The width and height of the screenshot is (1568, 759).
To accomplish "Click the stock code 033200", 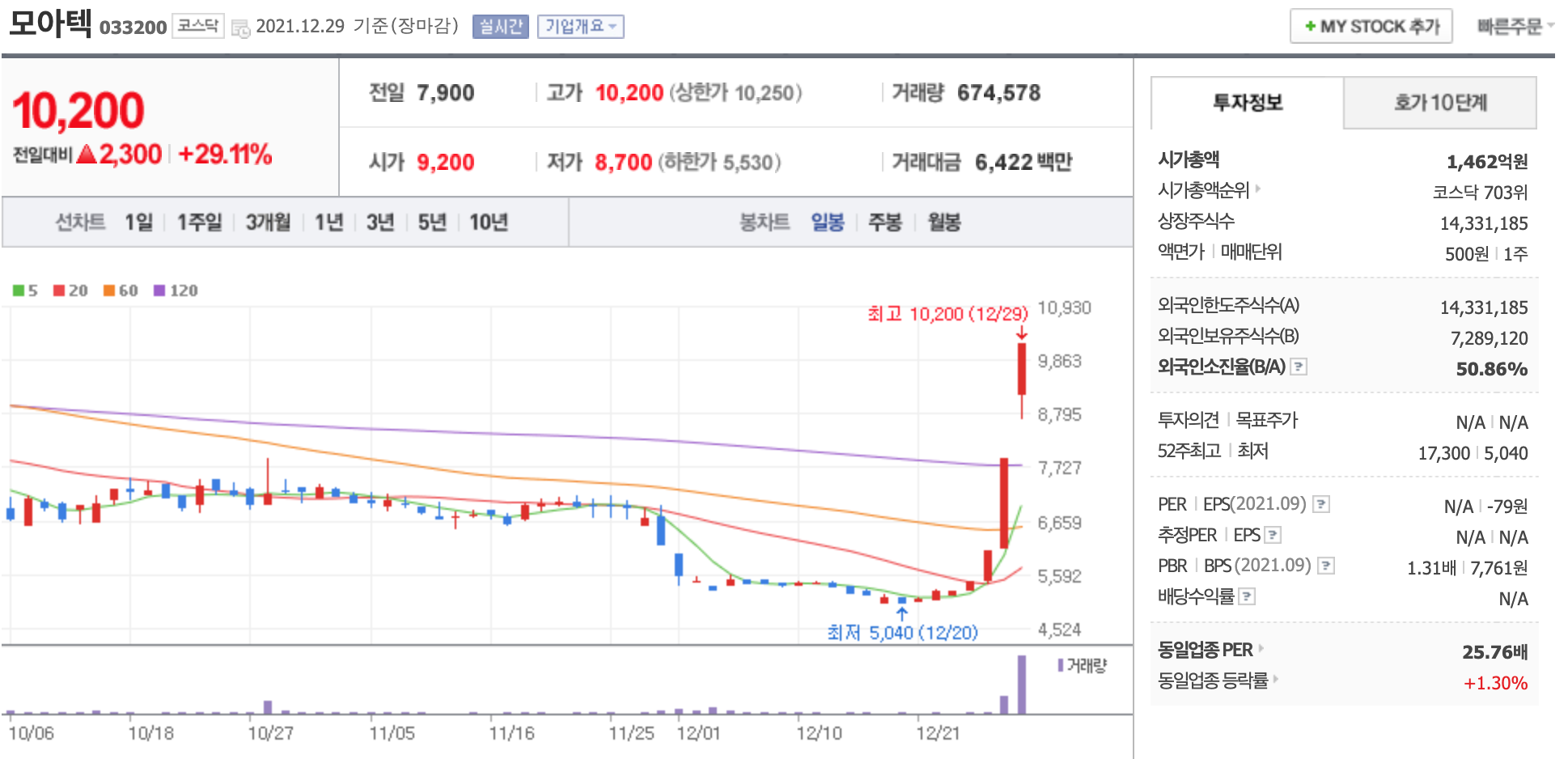I will 133,28.
